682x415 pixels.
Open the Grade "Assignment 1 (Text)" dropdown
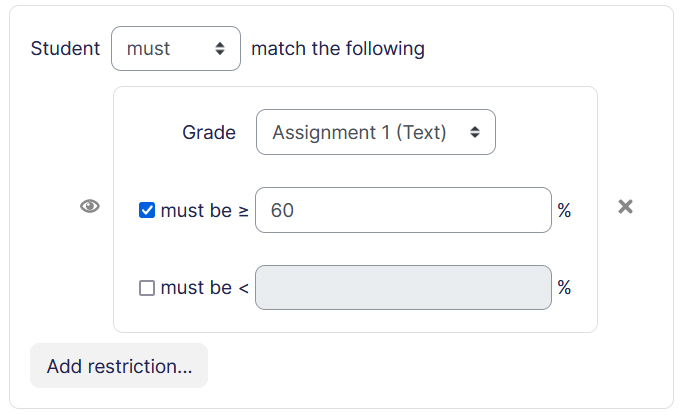point(375,132)
